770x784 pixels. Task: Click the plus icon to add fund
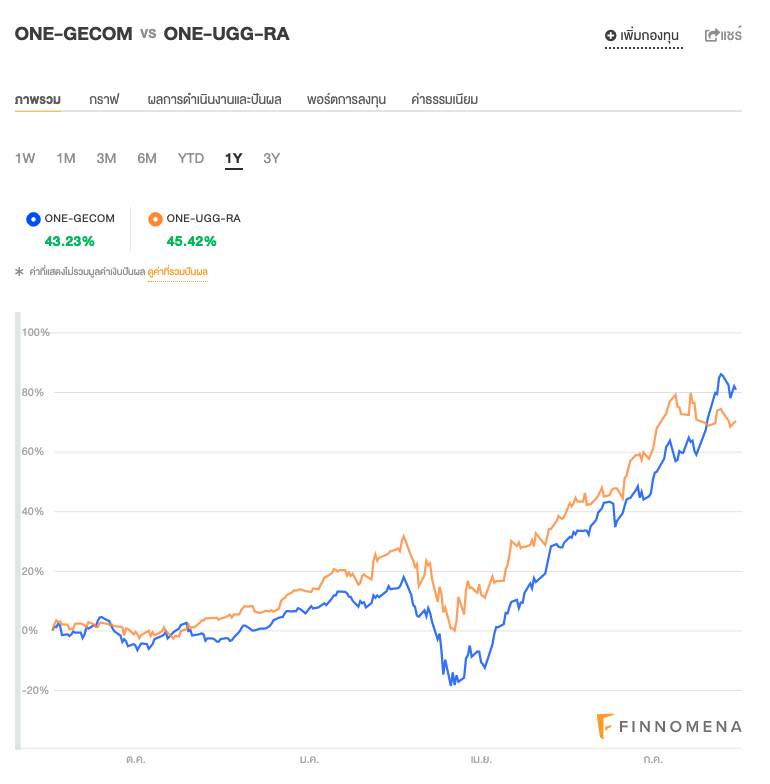[611, 36]
